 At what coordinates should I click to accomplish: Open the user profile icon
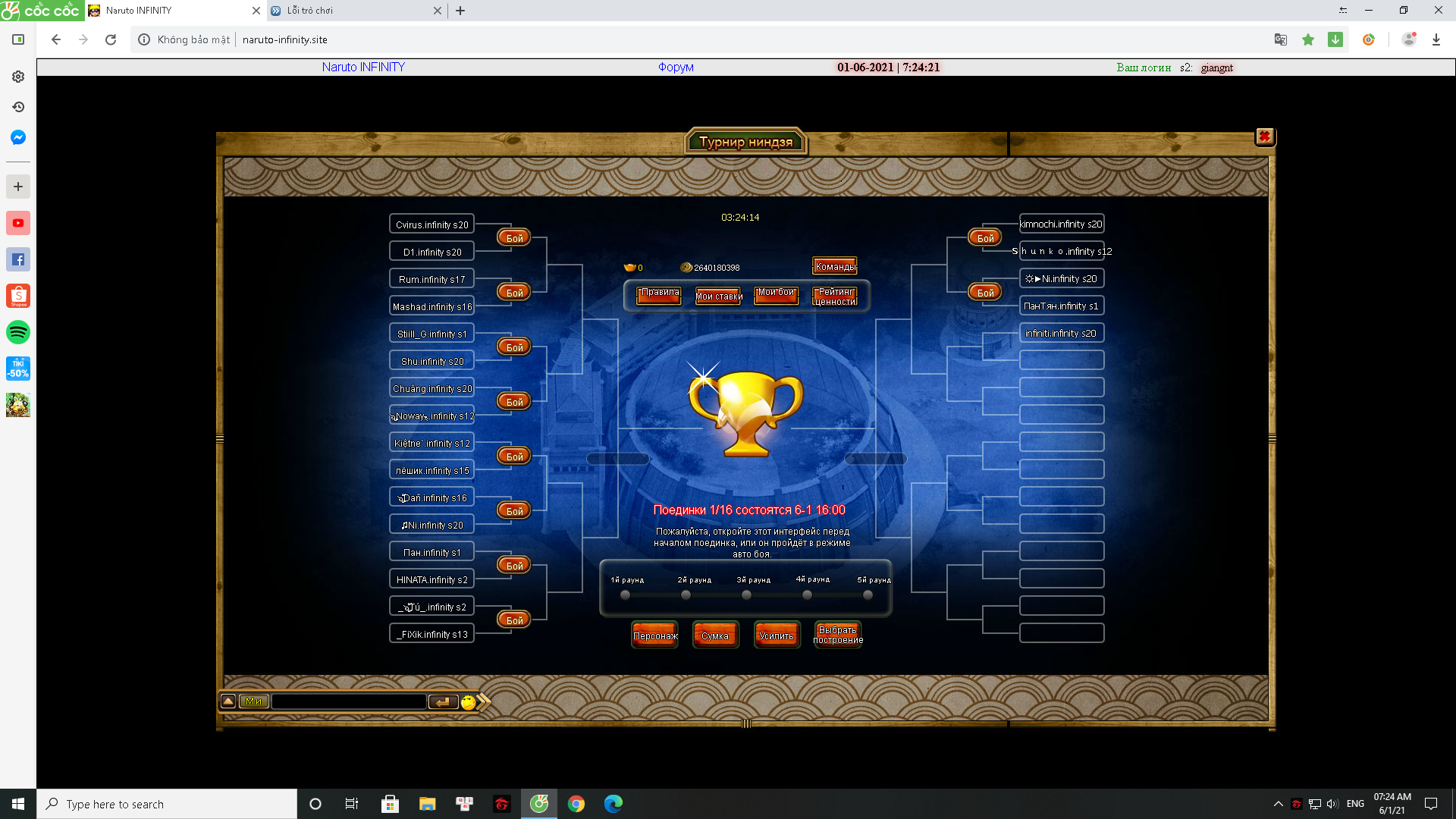pos(1409,39)
